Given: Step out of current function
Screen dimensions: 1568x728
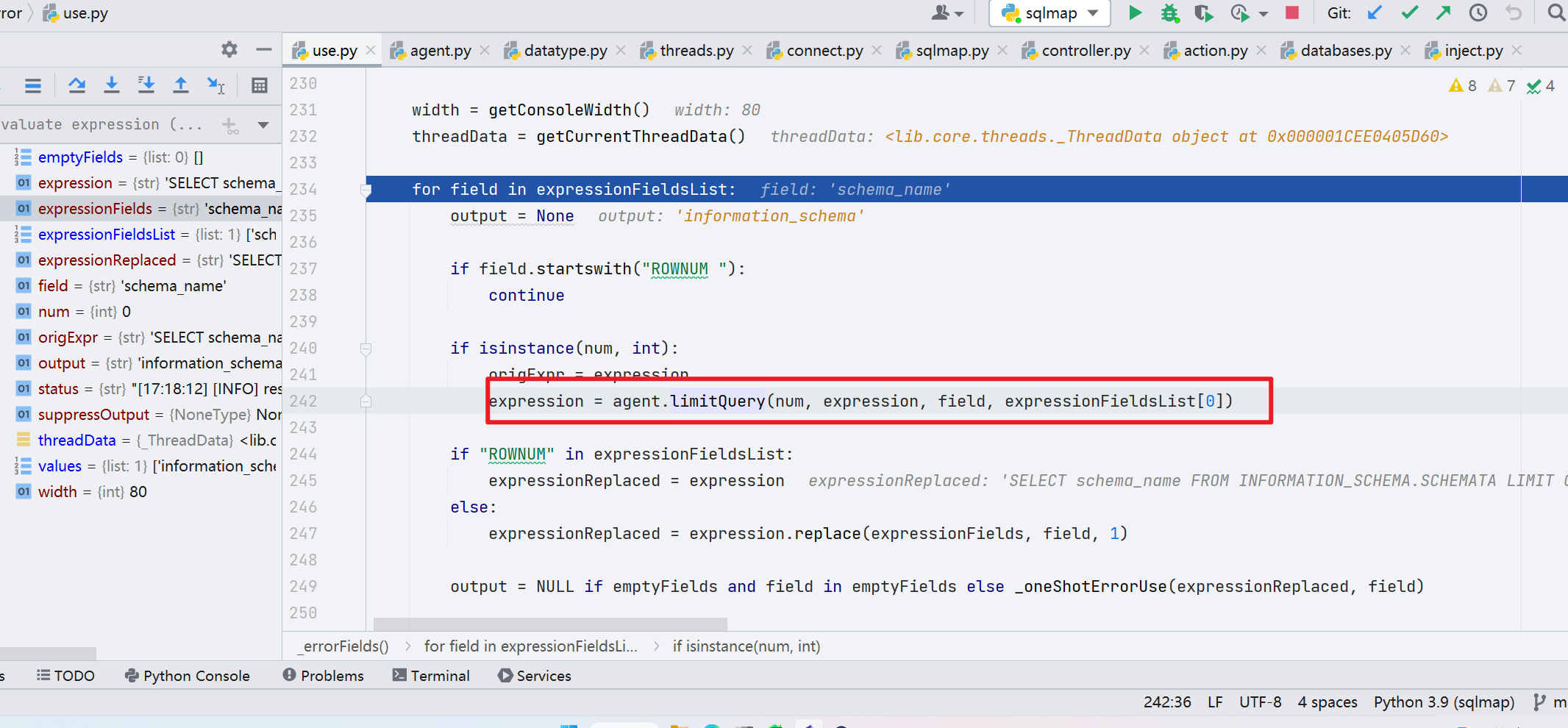Looking at the screenshot, I should 181,85.
